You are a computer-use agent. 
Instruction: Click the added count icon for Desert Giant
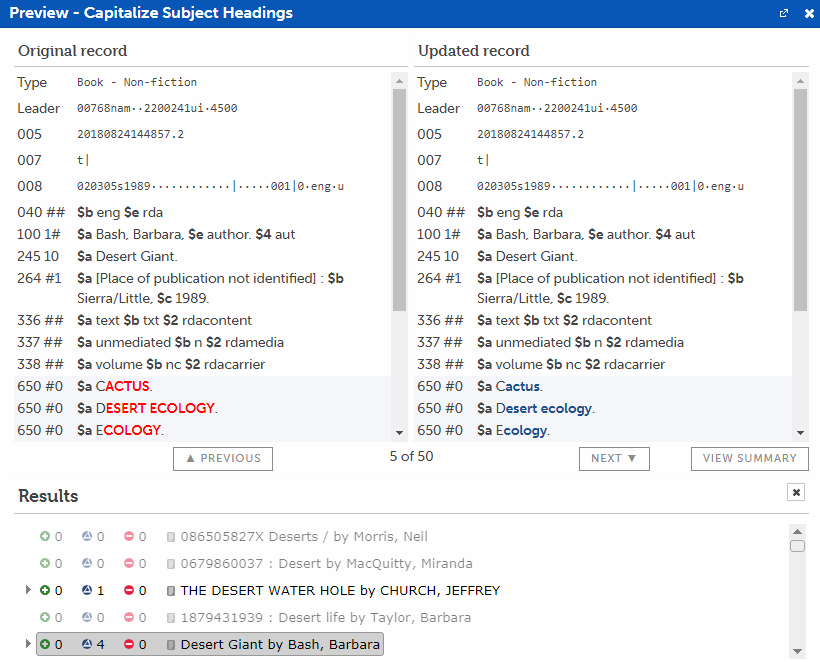(45, 645)
